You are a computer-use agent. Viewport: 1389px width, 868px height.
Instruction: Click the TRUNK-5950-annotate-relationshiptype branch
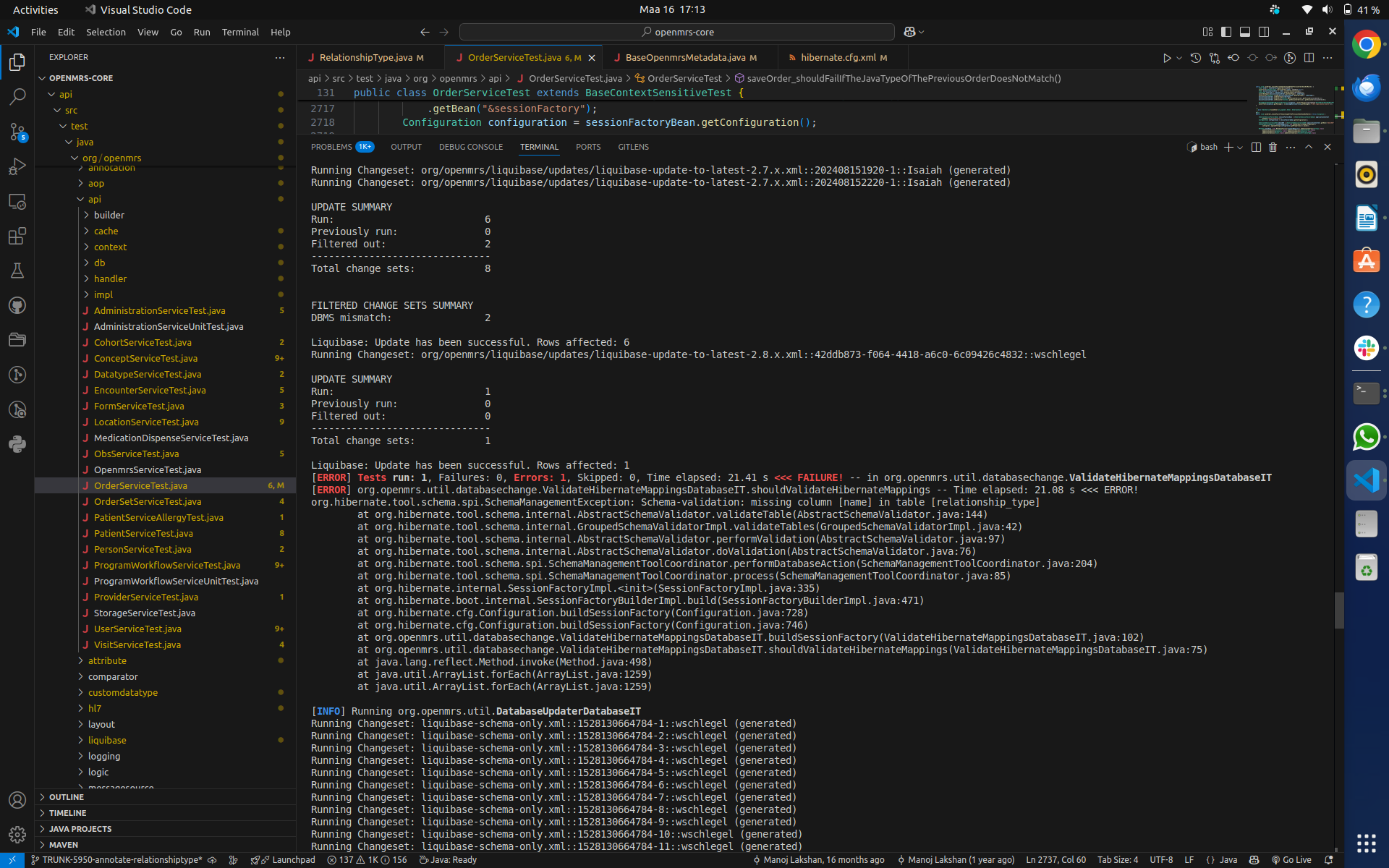click(117, 860)
